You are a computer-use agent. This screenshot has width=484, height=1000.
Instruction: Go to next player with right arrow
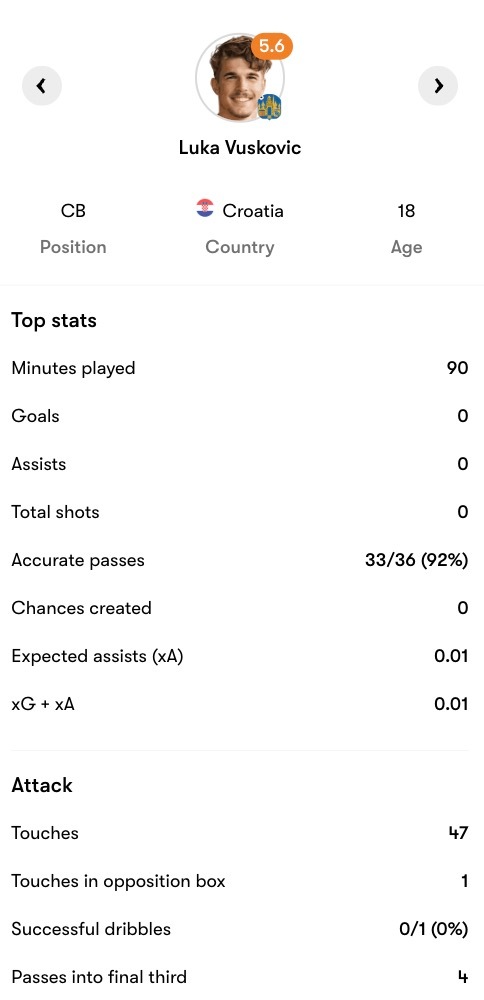click(438, 85)
